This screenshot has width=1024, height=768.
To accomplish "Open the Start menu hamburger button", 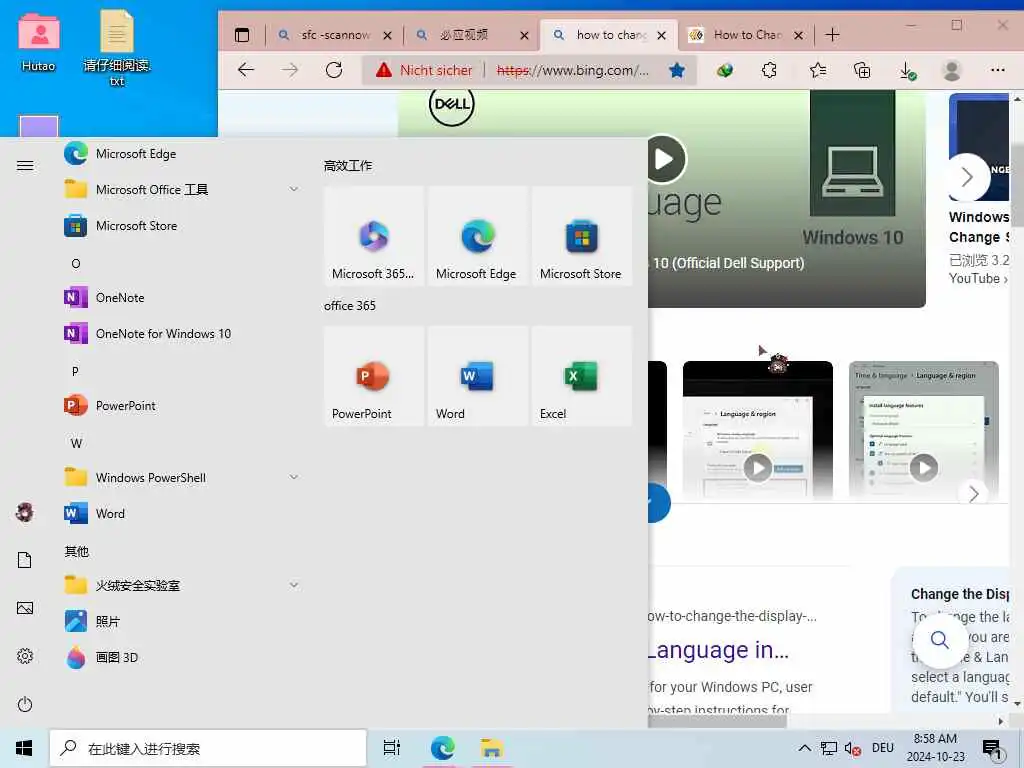I will (x=25, y=166).
